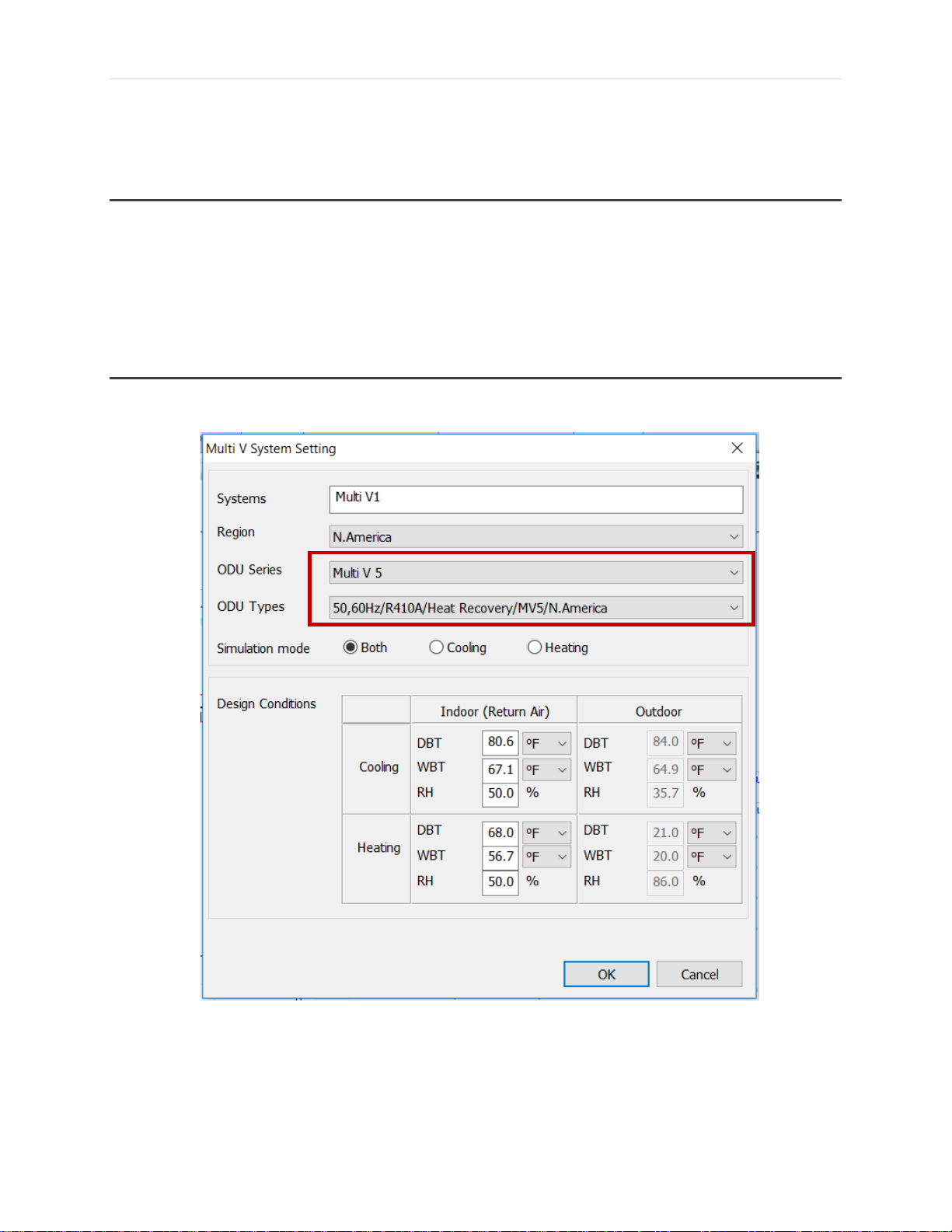This screenshot has height=1232, width=952.
Task: Click the indoor cooling WBT value field
Action: click(500, 770)
